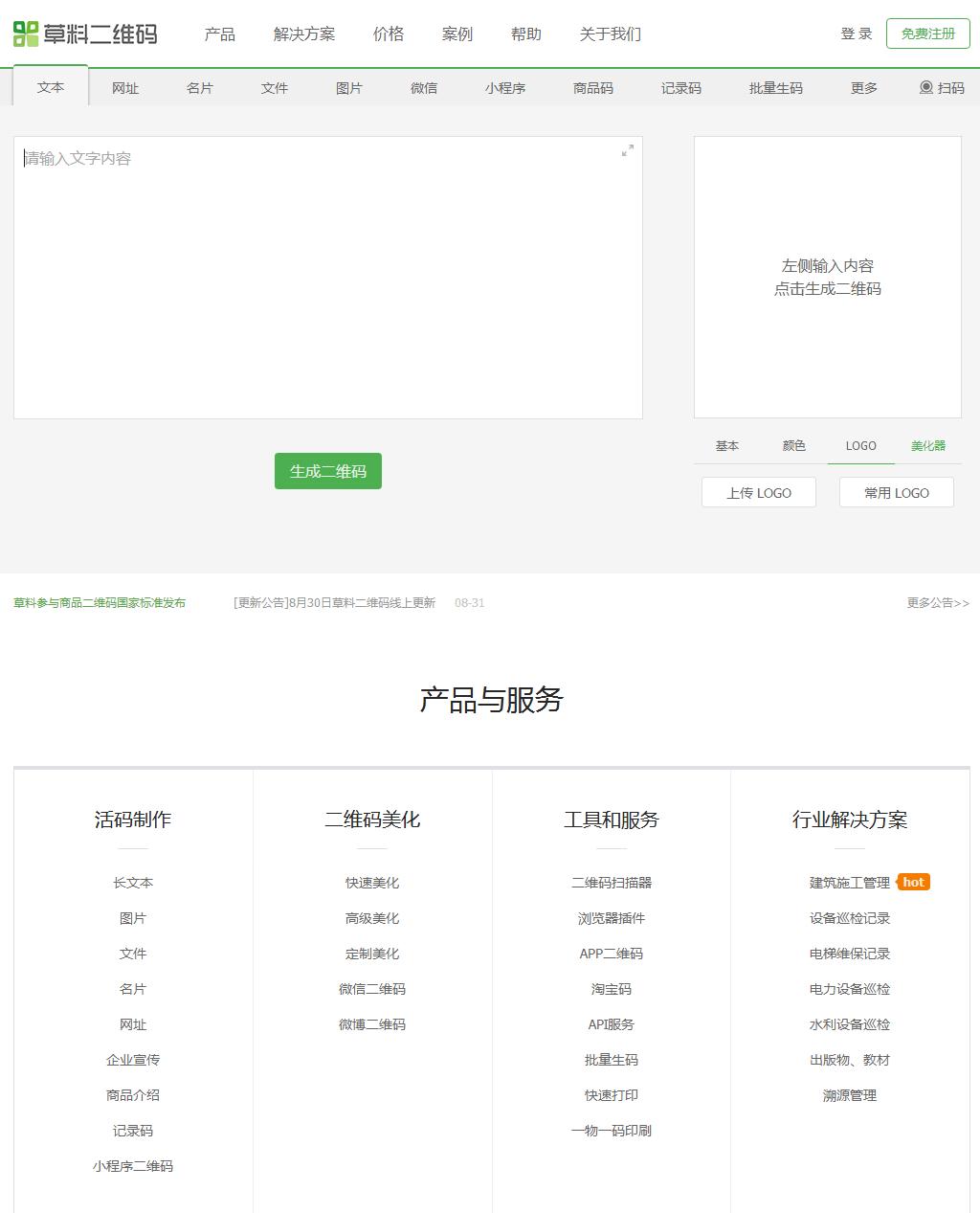Click the 二维码扫描器 link
The height and width of the screenshot is (1213, 980).
(x=611, y=882)
